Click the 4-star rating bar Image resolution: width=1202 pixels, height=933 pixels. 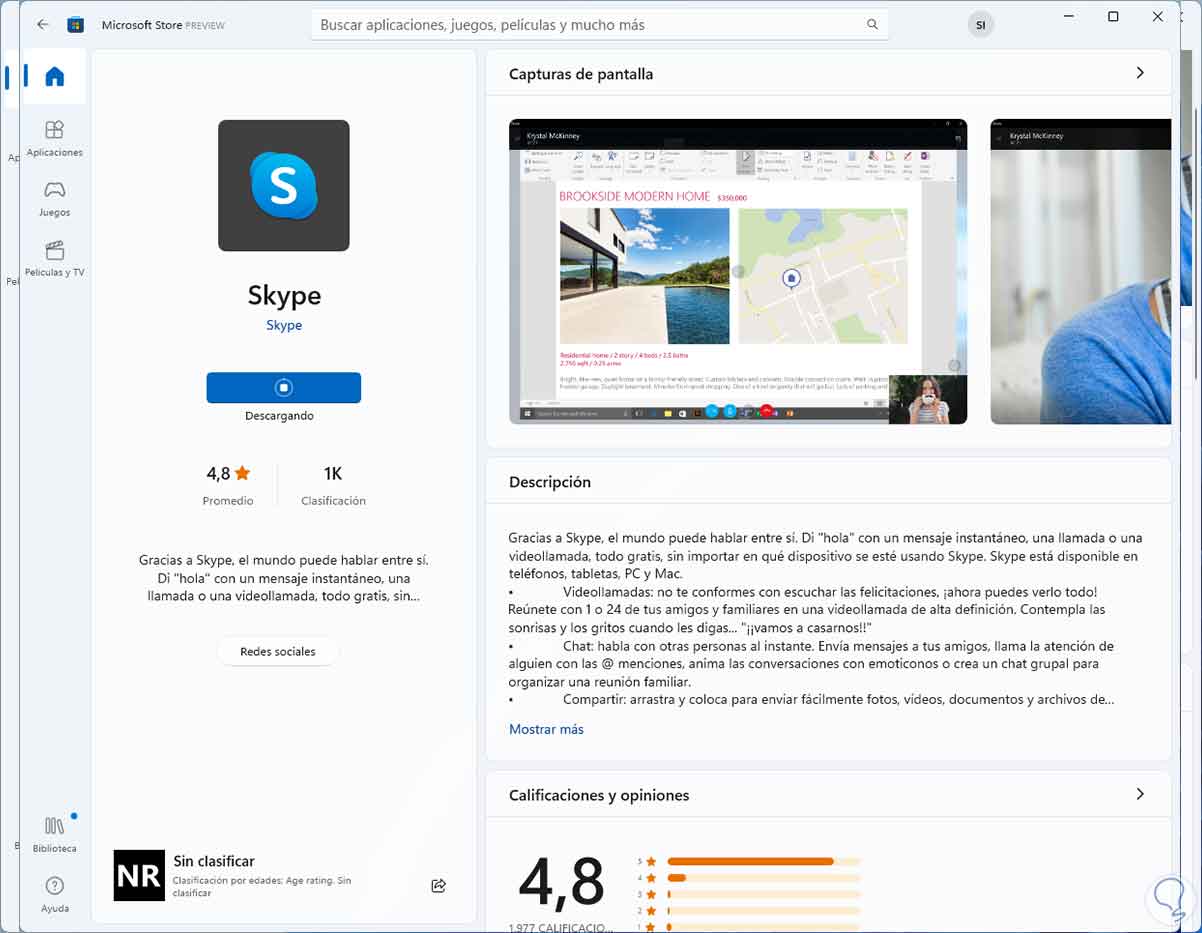(x=764, y=878)
